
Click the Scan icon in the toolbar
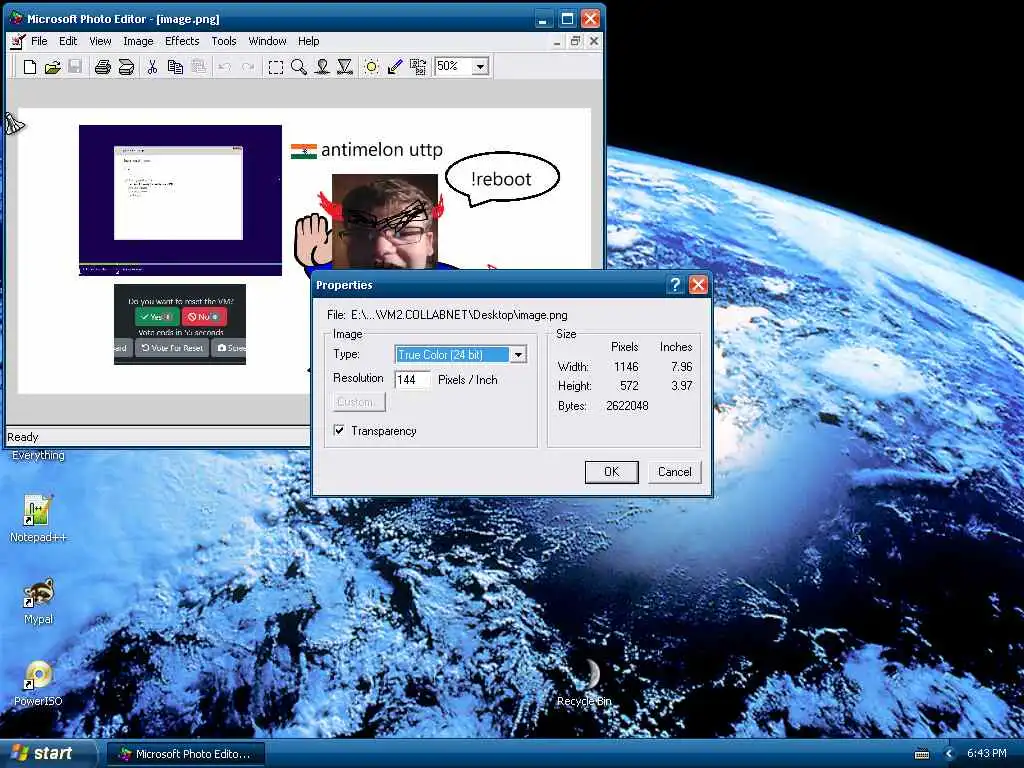pyautogui.click(x=126, y=67)
